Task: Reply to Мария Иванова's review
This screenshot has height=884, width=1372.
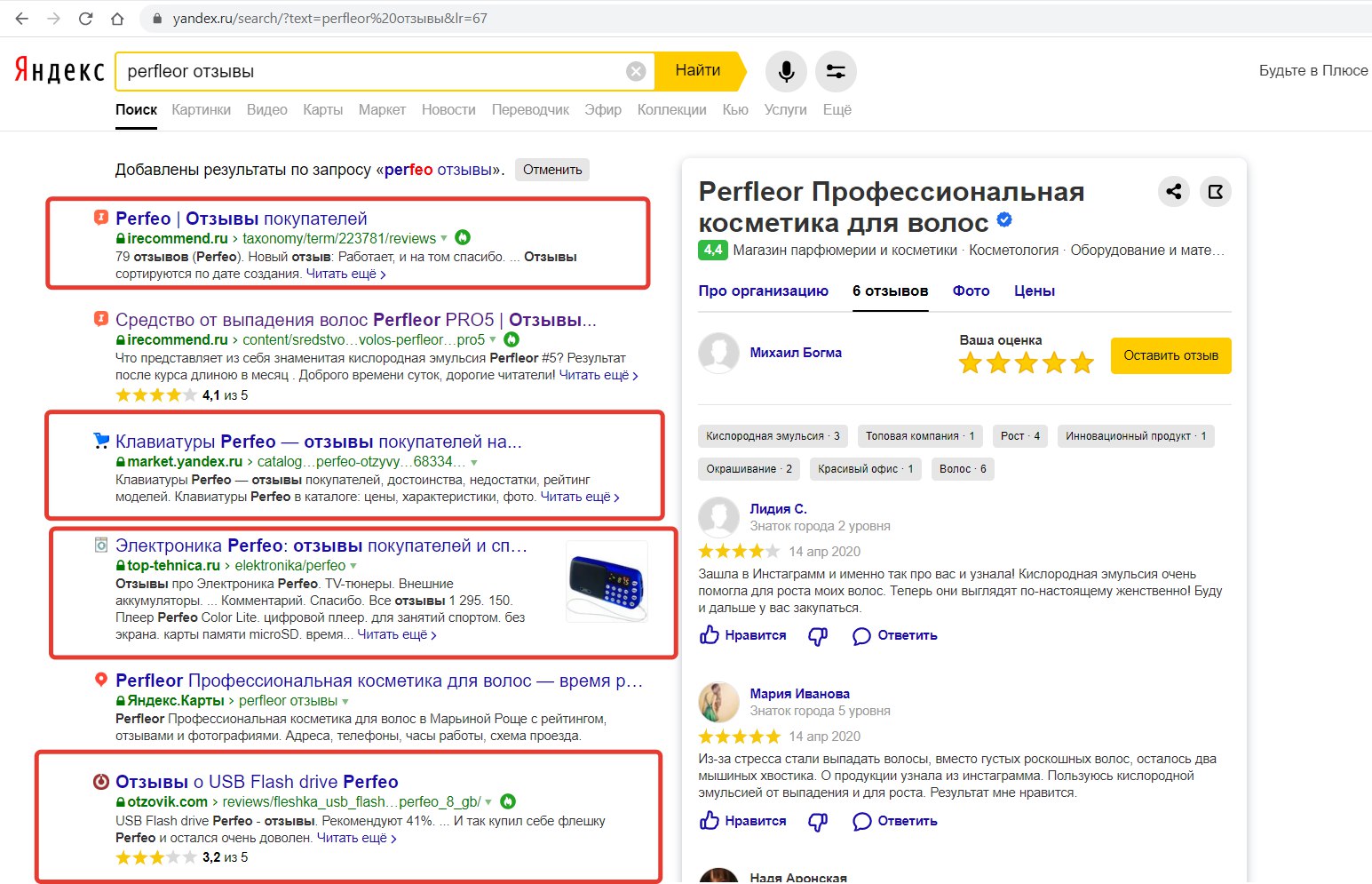Action: [895, 821]
